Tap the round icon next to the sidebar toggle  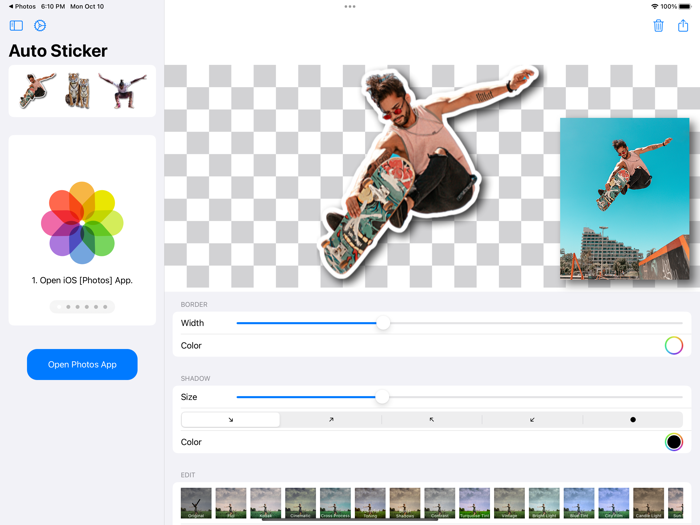coord(40,25)
